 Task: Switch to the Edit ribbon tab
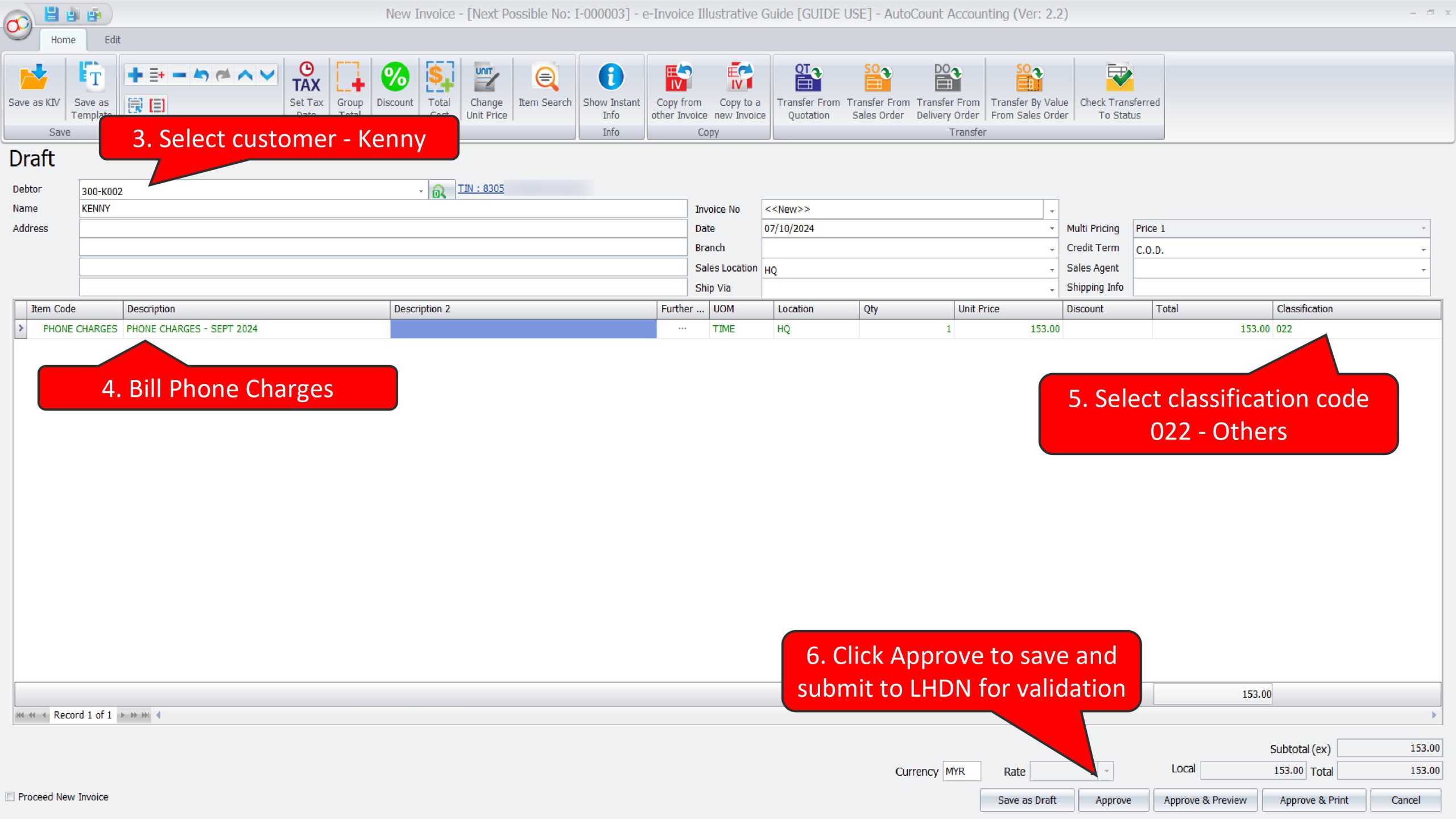point(112,40)
